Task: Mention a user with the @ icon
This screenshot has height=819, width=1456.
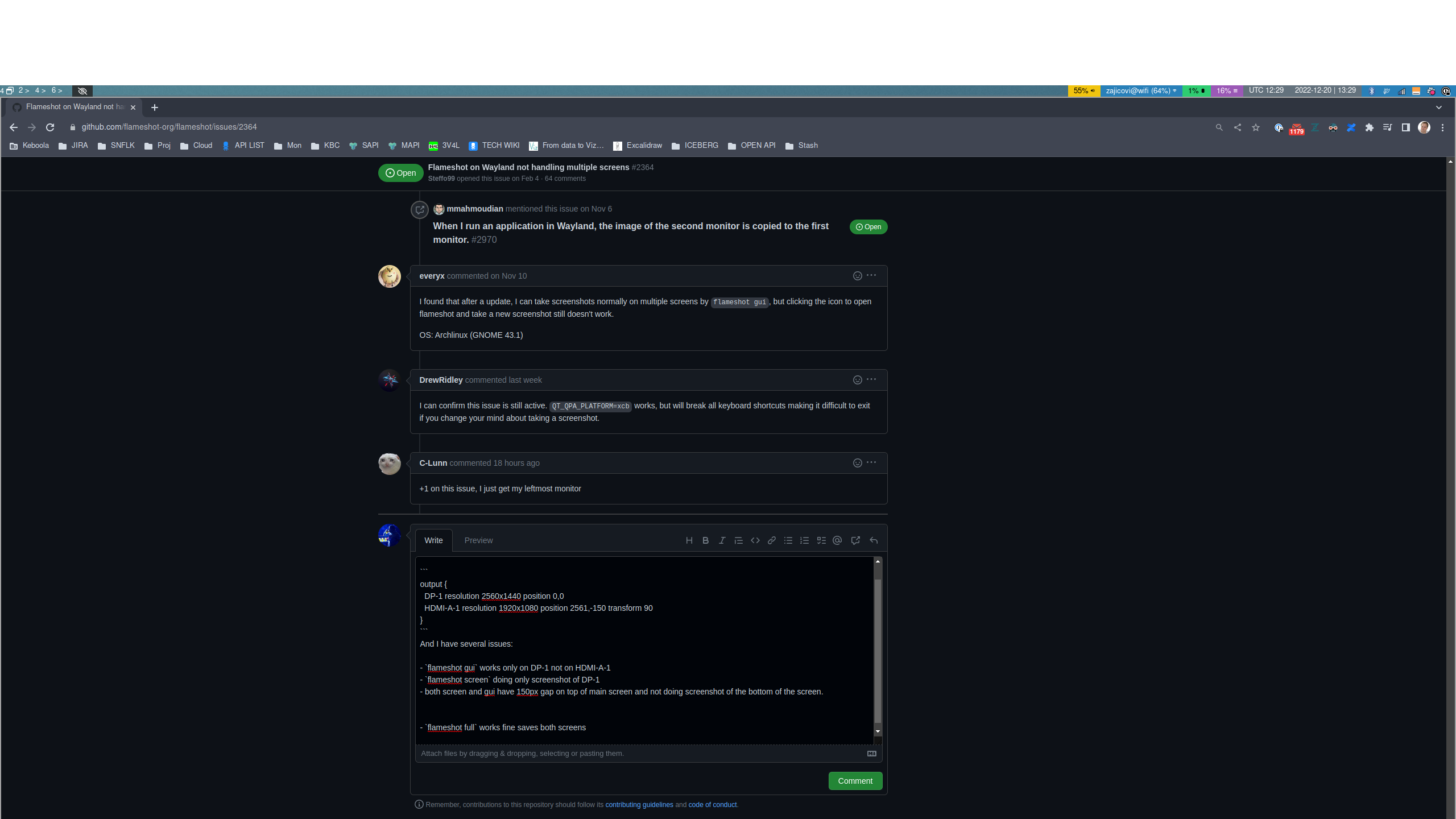Action: (837, 540)
